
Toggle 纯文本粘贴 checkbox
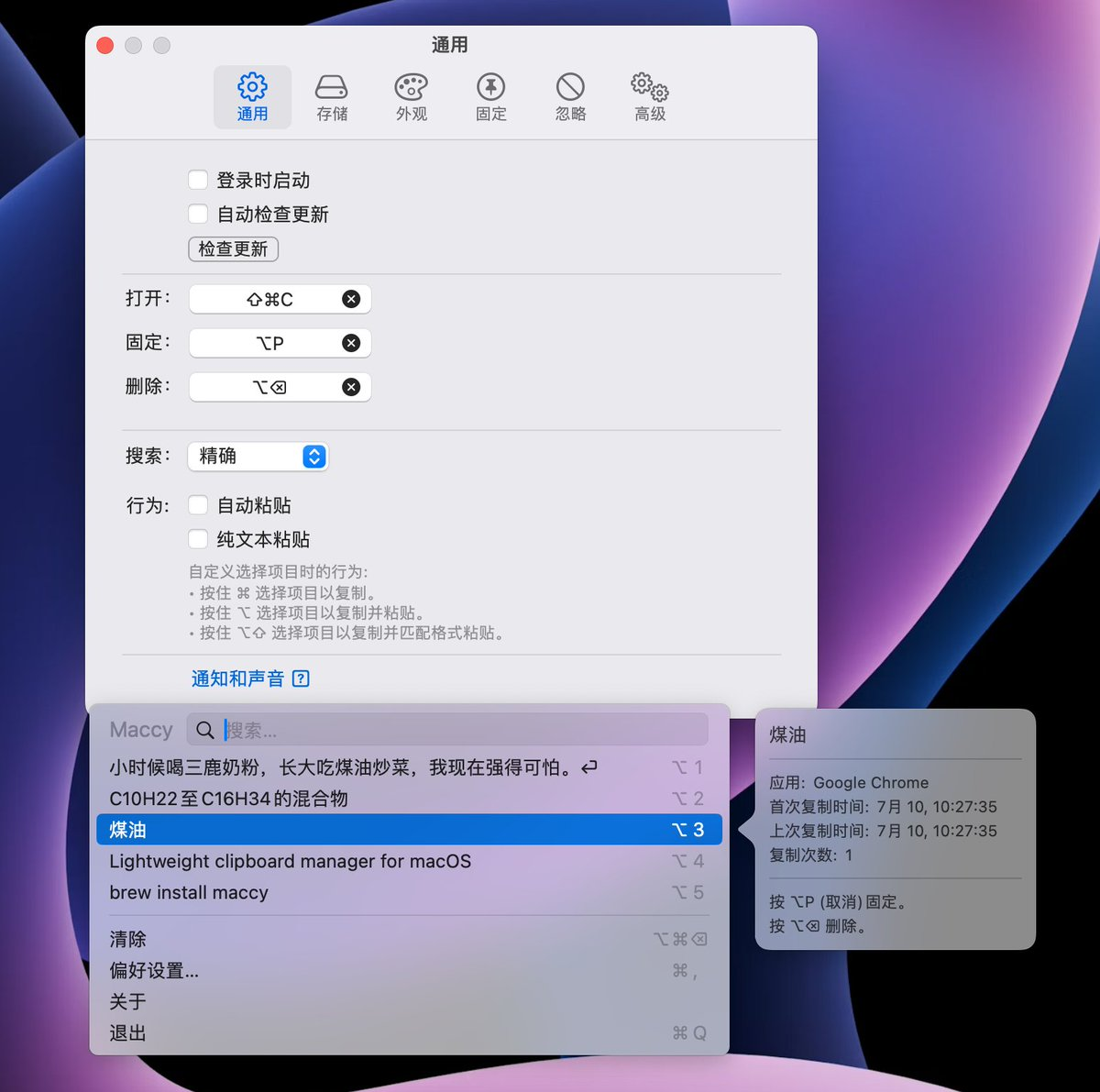(198, 538)
